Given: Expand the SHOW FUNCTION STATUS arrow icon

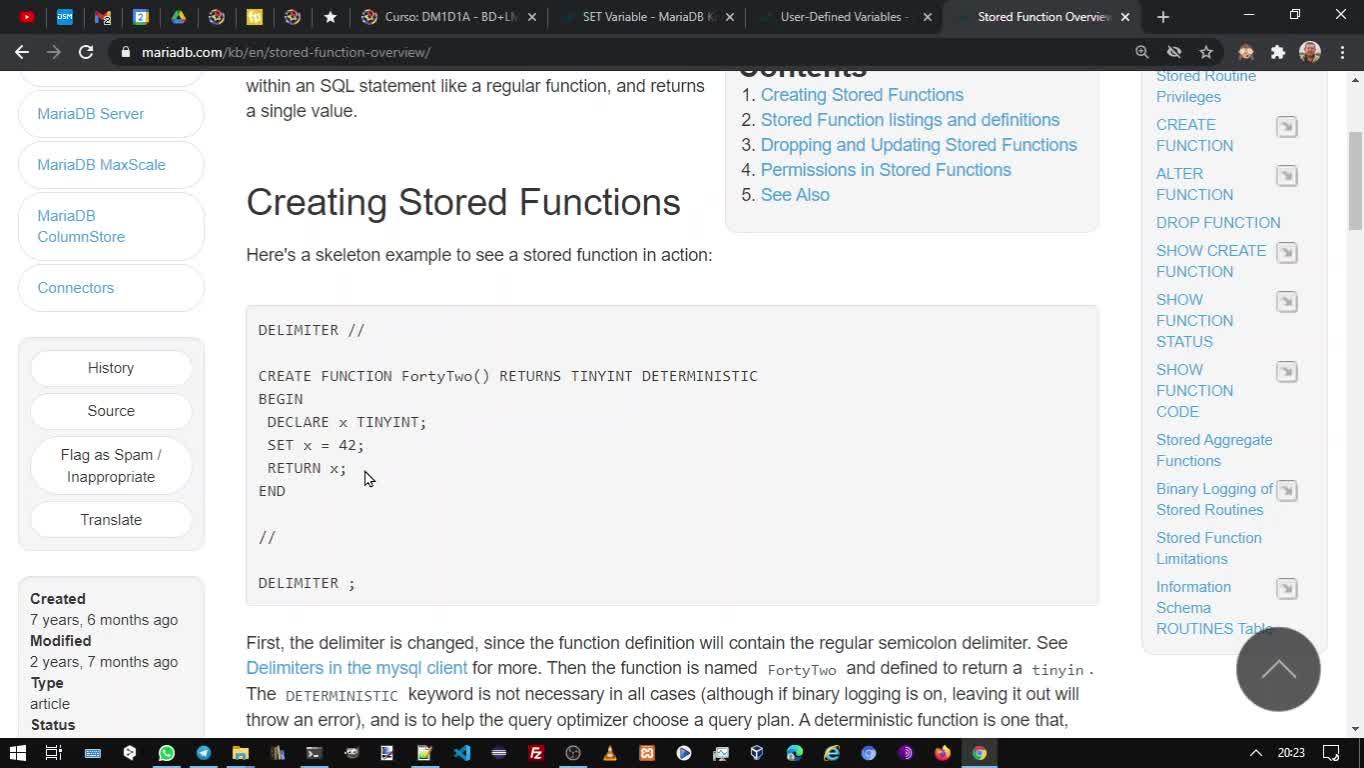Looking at the screenshot, I should pyautogui.click(x=1286, y=302).
